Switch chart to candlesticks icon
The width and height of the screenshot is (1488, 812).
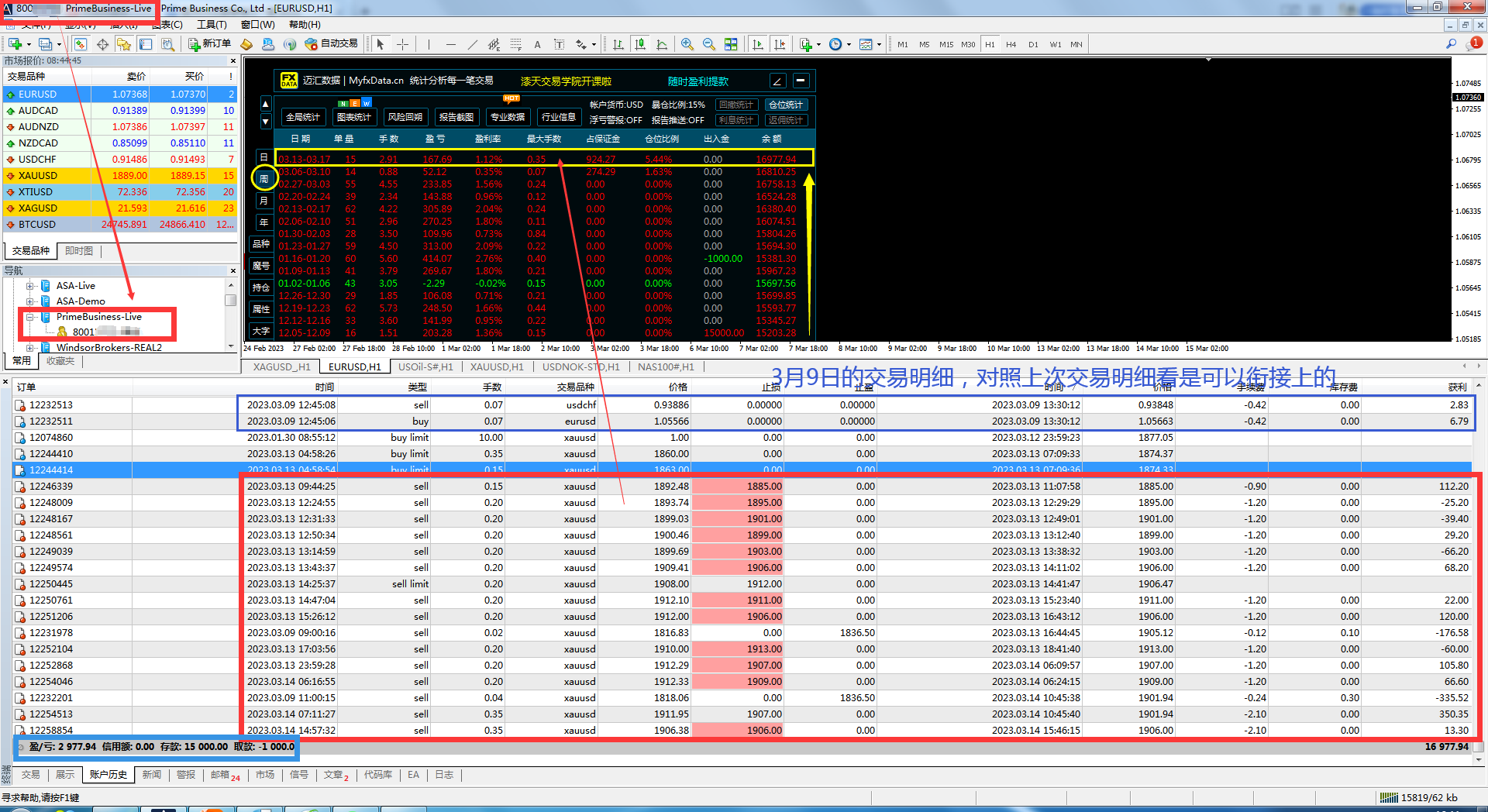639,44
